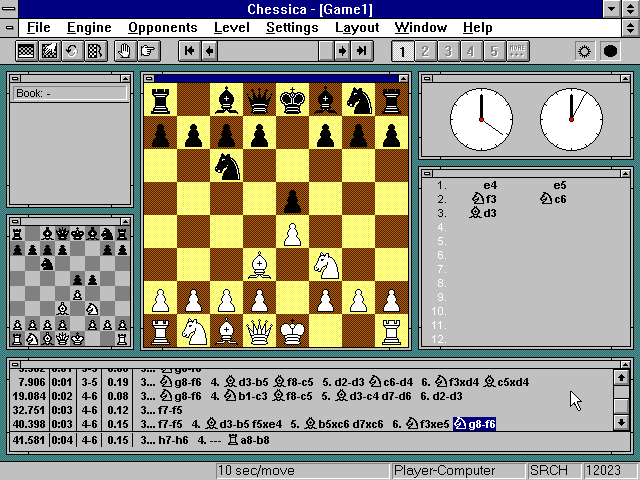Step forward one move
Screen dimensions: 640x480
coord(342,51)
